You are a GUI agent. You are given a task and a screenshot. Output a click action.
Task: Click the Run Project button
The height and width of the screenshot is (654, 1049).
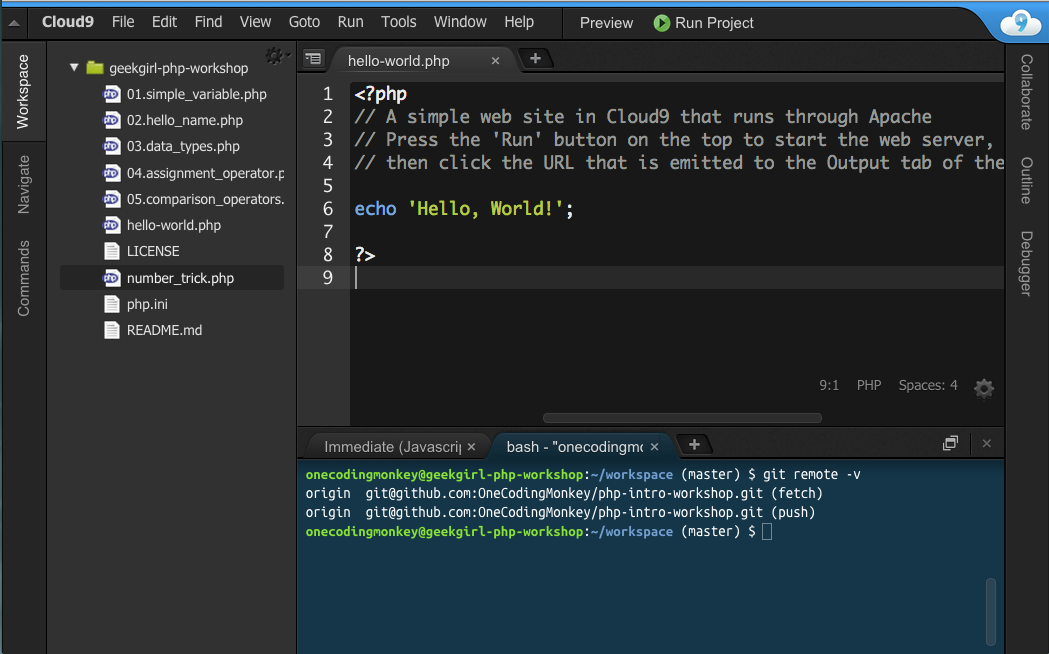pos(703,23)
